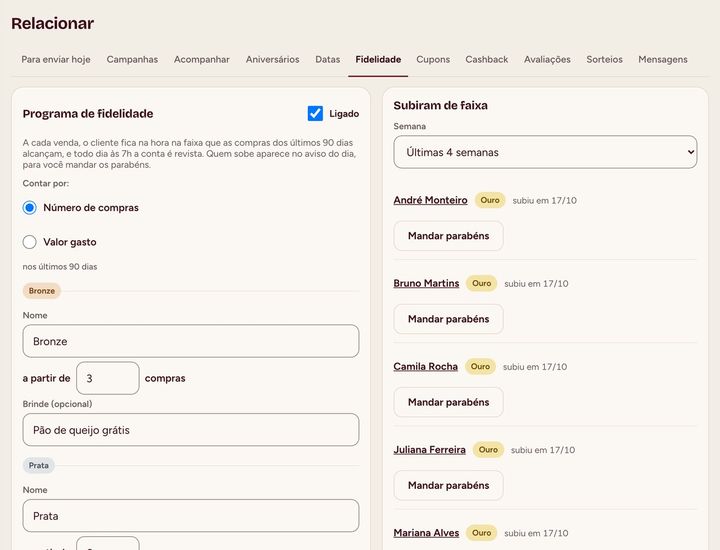Open André Monteiro customer link
Screen dimensions: 720x550
[x=430, y=200]
